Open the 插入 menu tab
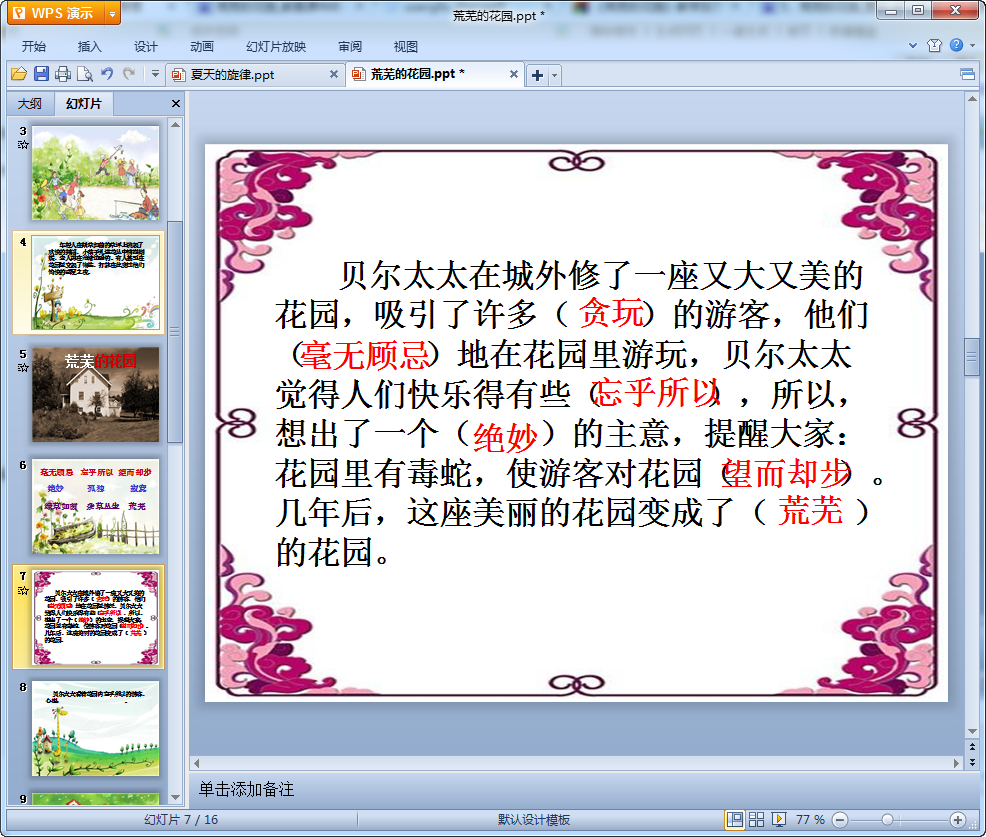Viewport: 986px width, 837px height. [90, 46]
